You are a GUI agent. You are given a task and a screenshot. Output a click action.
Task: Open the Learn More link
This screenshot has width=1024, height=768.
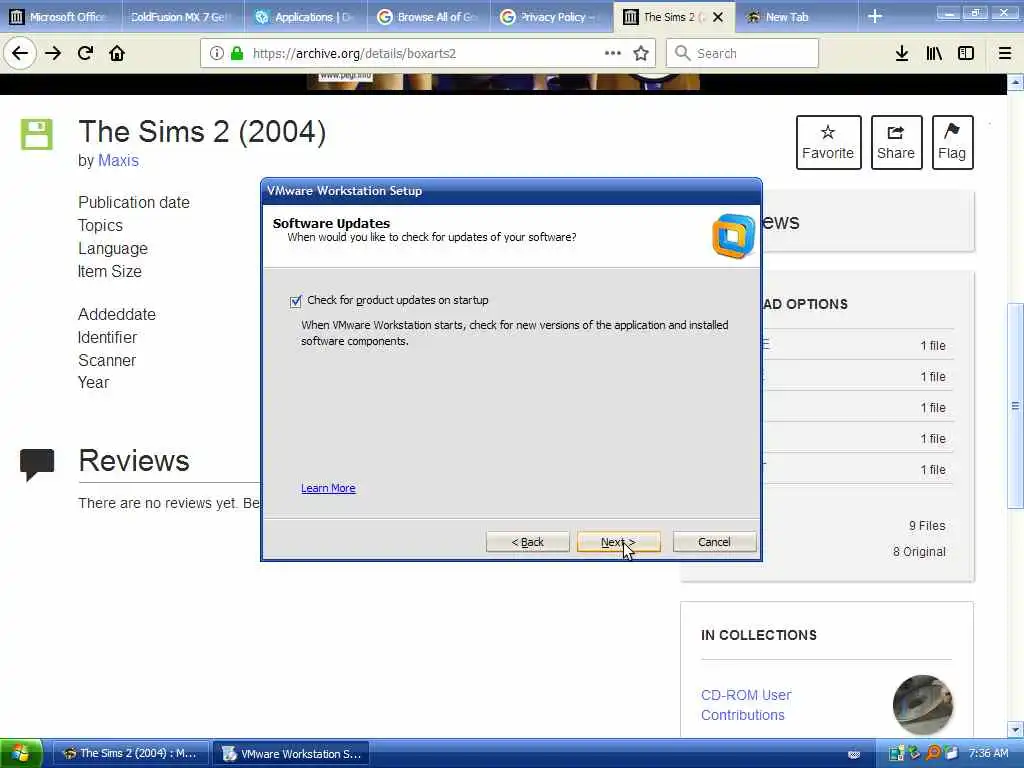328,488
